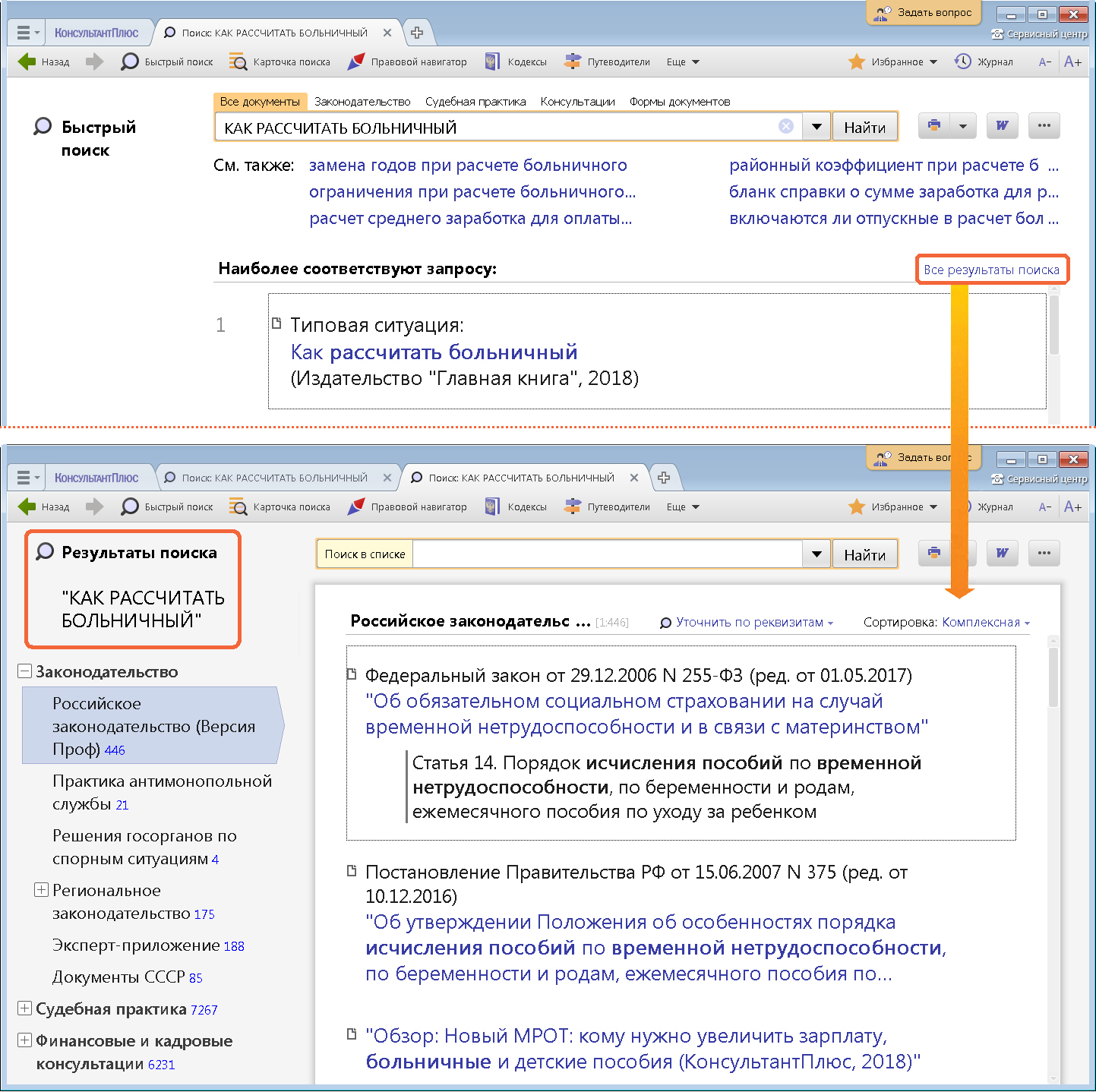The image size is (1096, 1092).
Task: Export to Word in bottom window
Action: (x=1002, y=553)
